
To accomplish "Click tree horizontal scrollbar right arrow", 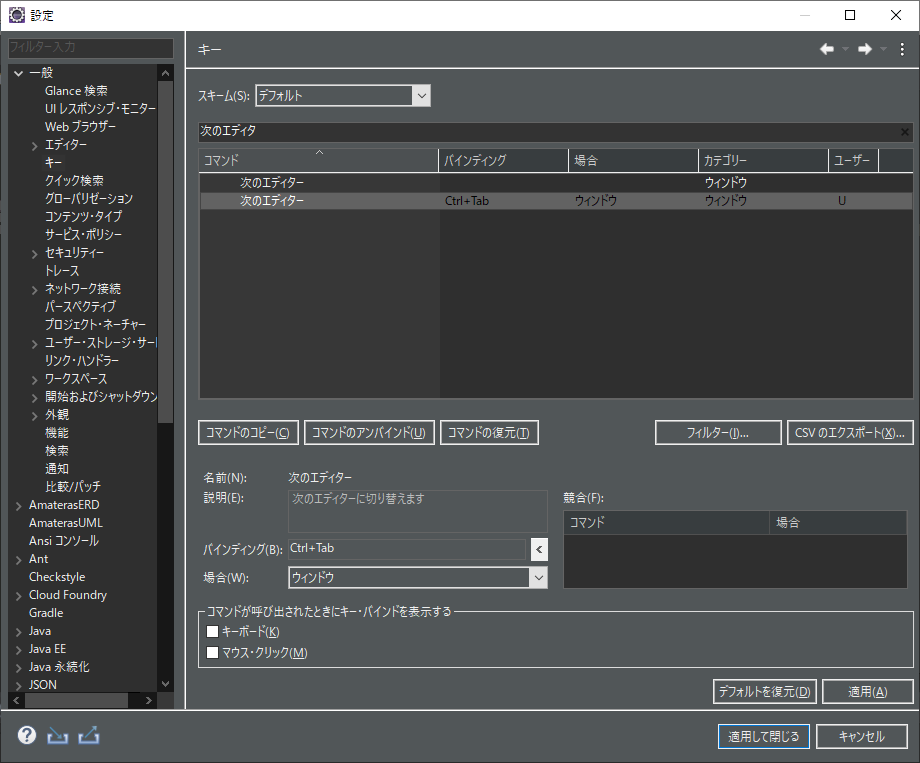I will click(148, 700).
